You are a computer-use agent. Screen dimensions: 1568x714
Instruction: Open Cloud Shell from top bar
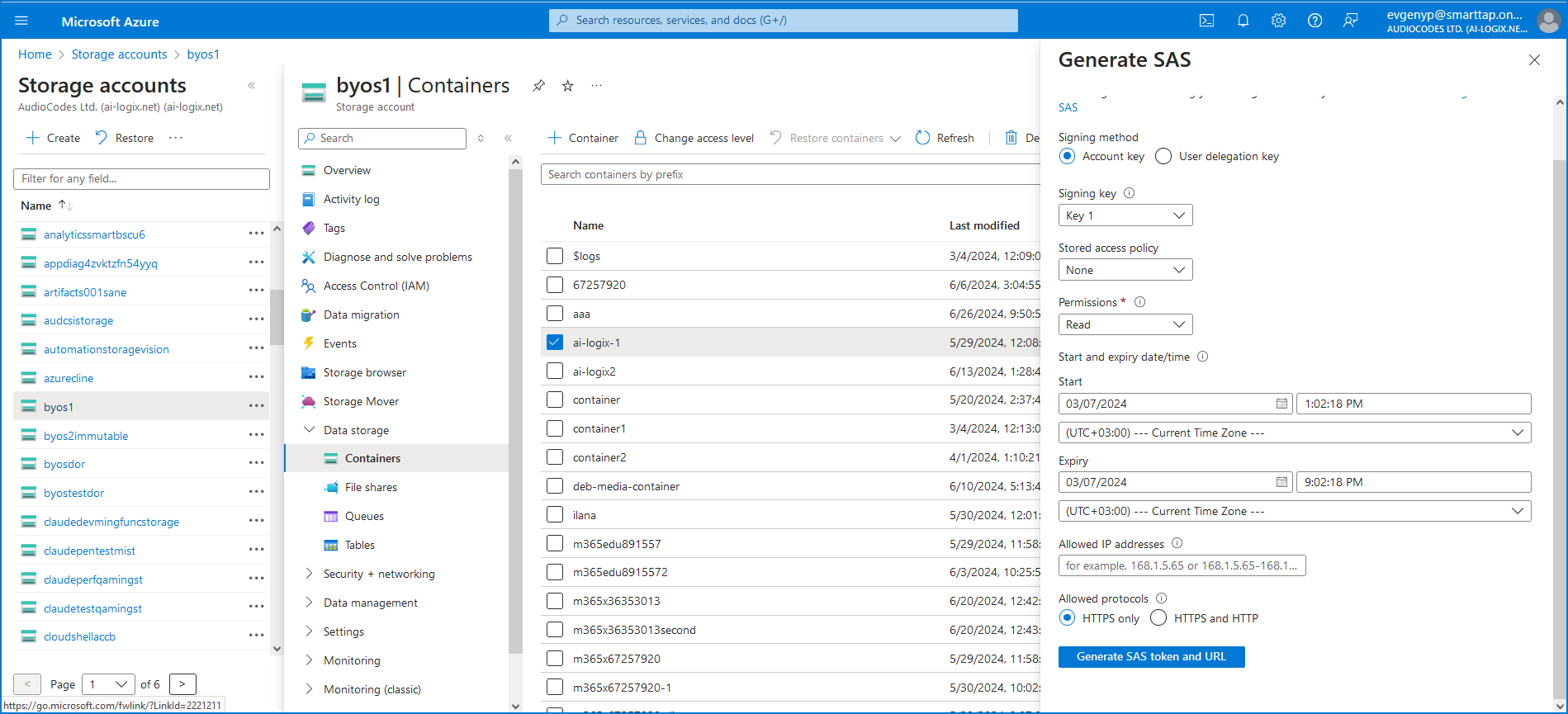(x=1206, y=21)
